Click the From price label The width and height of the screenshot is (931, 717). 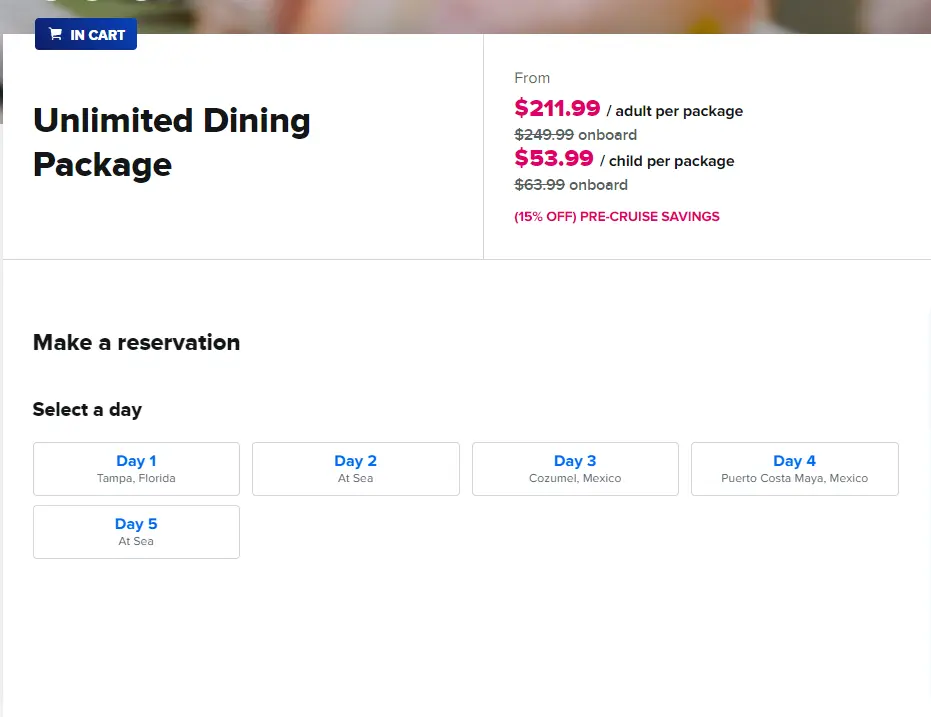pyautogui.click(x=531, y=77)
